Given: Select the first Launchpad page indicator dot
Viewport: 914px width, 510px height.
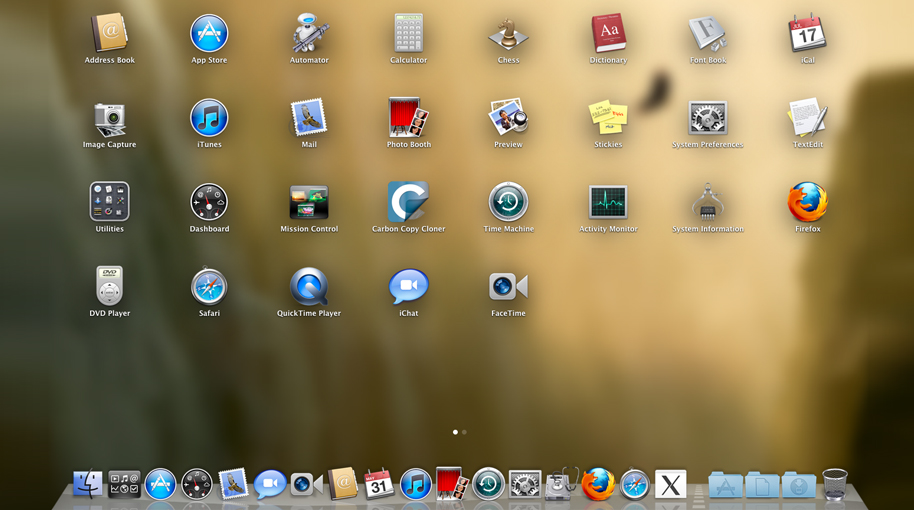Looking at the screenshot, I should [x=455, y=432].
